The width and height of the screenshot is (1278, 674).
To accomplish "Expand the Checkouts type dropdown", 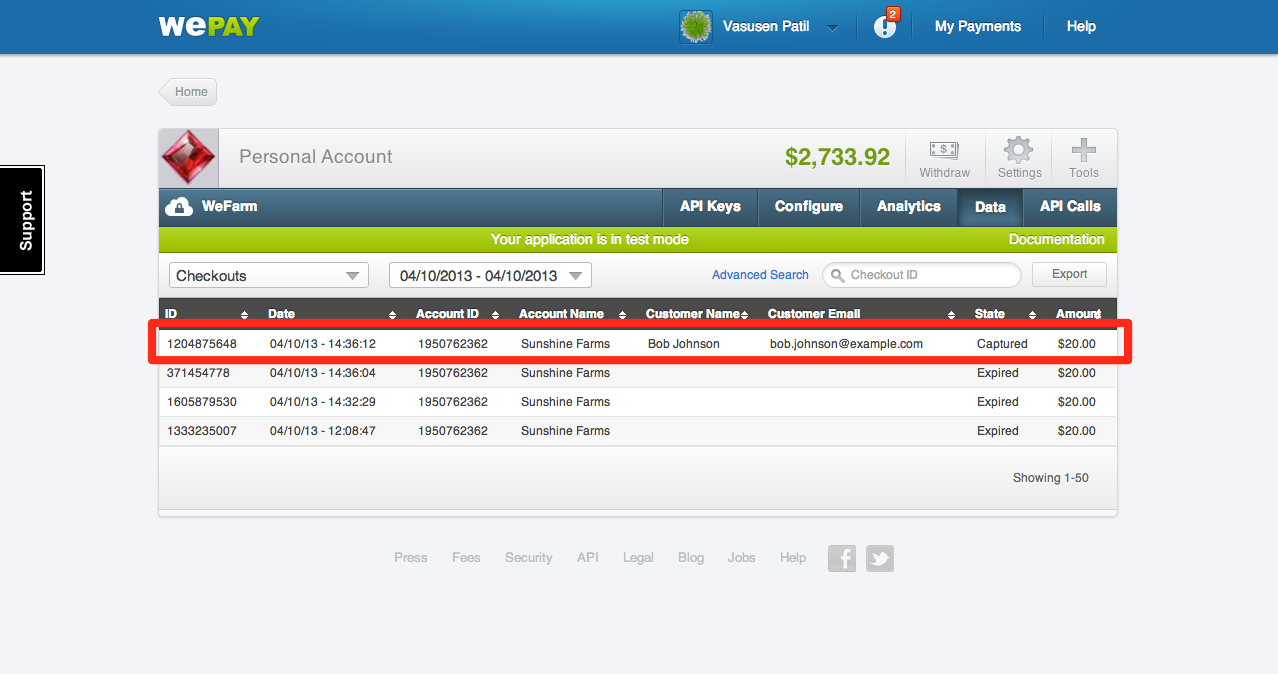I will (268, 276).
